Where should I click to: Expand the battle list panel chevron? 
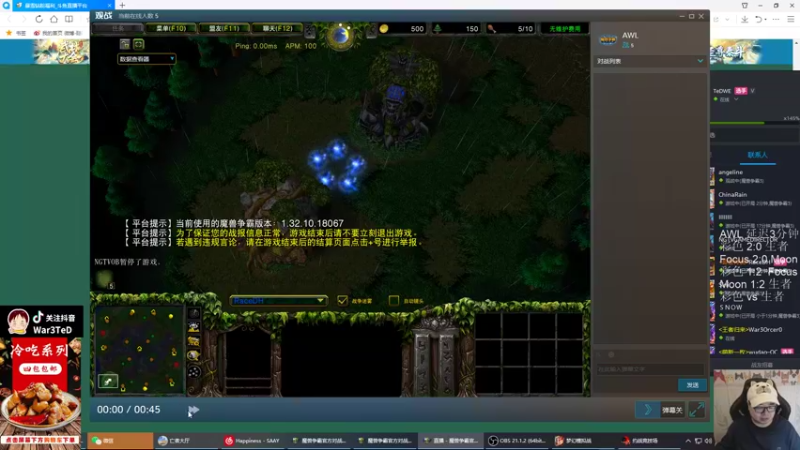click(x=700, y=61)
